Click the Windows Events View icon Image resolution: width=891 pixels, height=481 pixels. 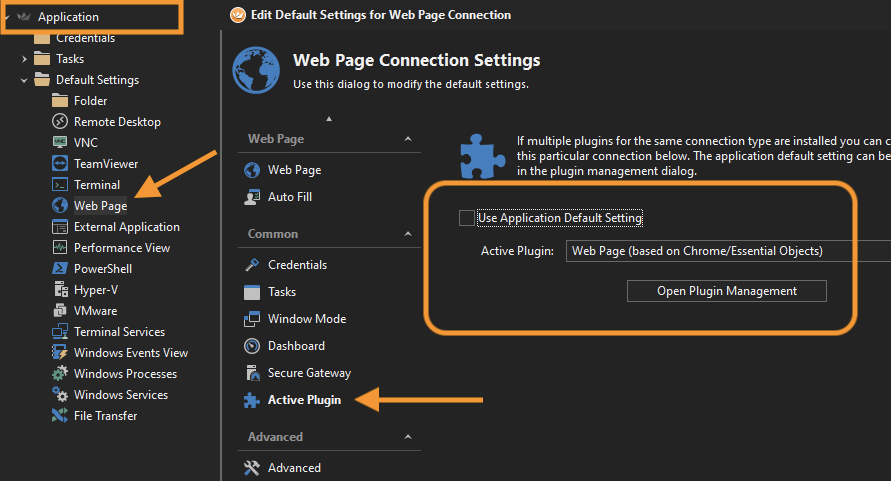(59, 353)
